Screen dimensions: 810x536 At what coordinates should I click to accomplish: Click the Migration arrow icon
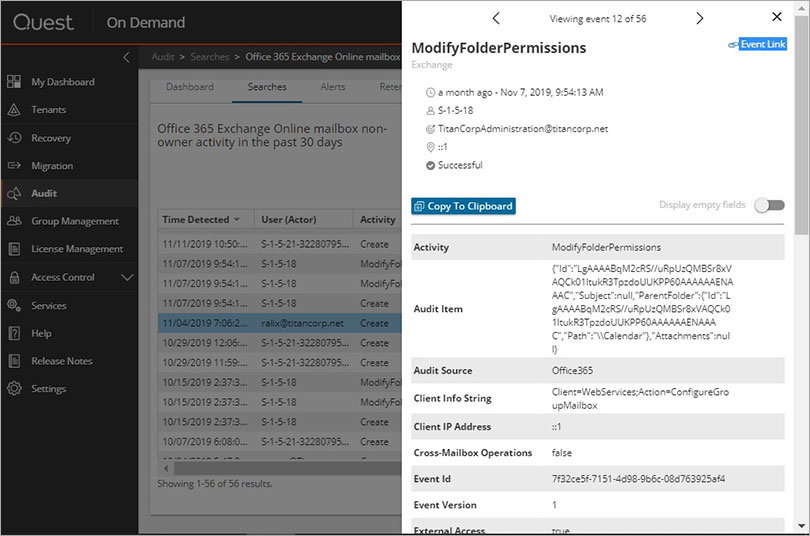coord(14,166)
